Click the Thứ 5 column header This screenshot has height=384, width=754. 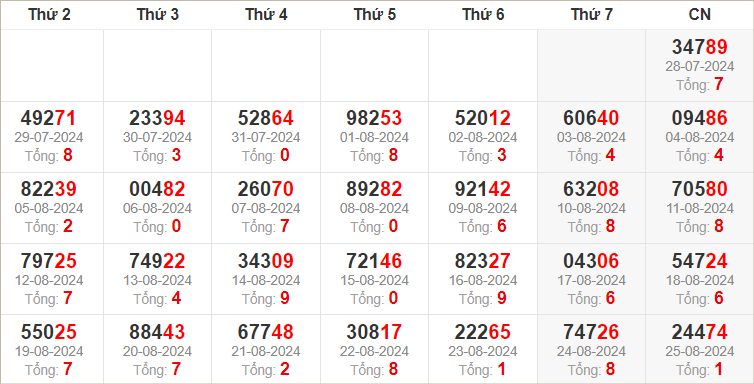[375, 14]
